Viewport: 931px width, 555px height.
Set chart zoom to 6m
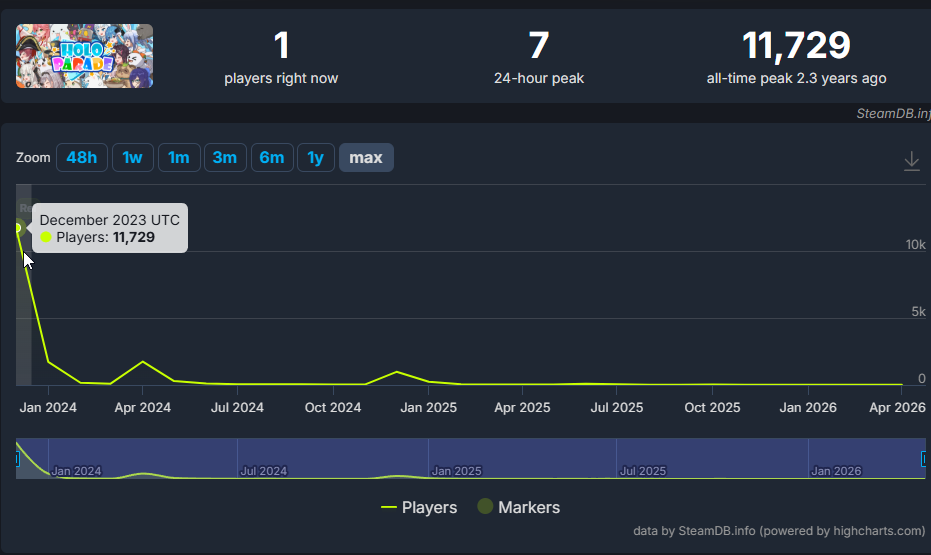(272, 157)
